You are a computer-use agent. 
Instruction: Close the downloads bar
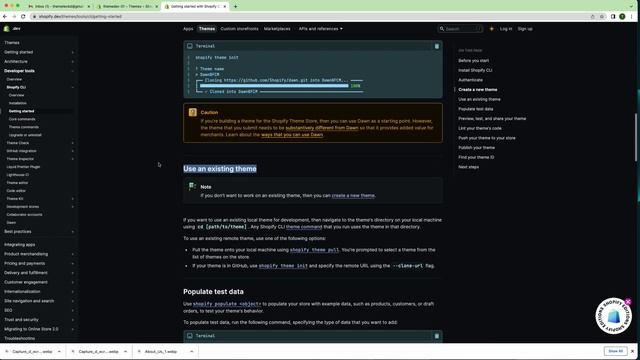point(633,351)
